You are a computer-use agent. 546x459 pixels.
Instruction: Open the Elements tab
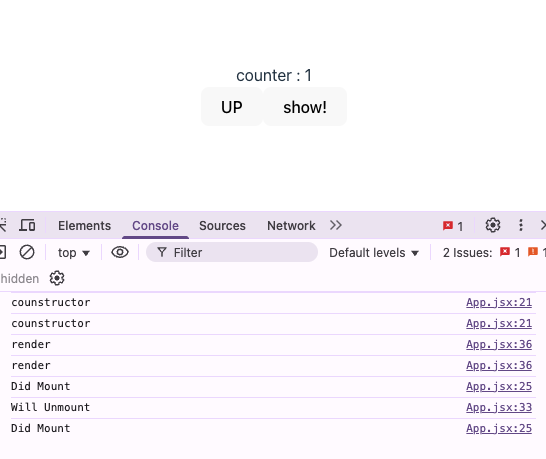click(84, 226)
